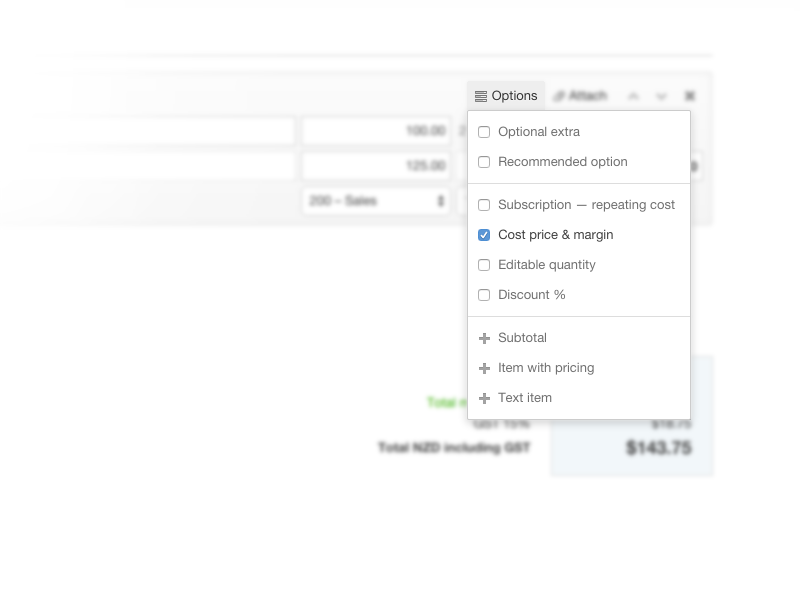Image resolution: width=800 pixels, height=600 pixels.
Task: Toggle the Editable quantity checkbox
Action: [x=484, y=265]
